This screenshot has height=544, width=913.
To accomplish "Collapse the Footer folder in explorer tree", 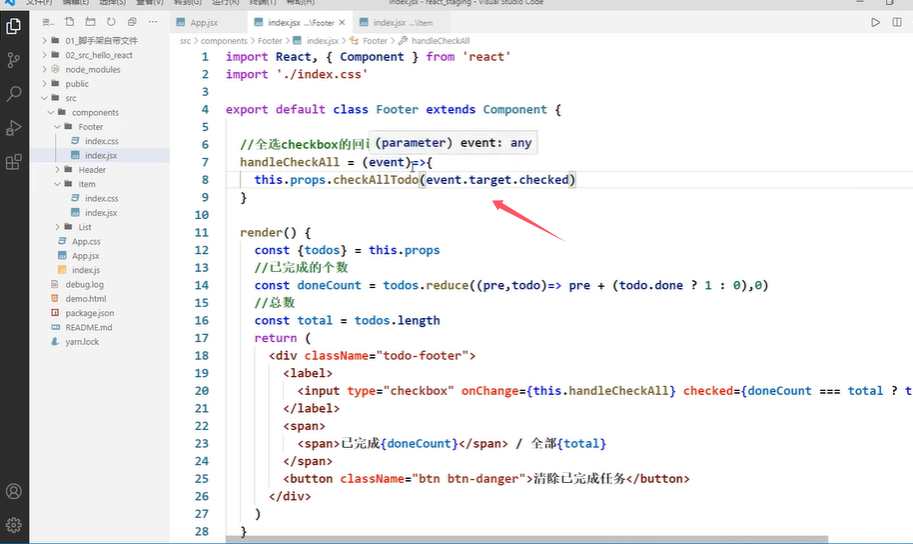I will [90, 127].
